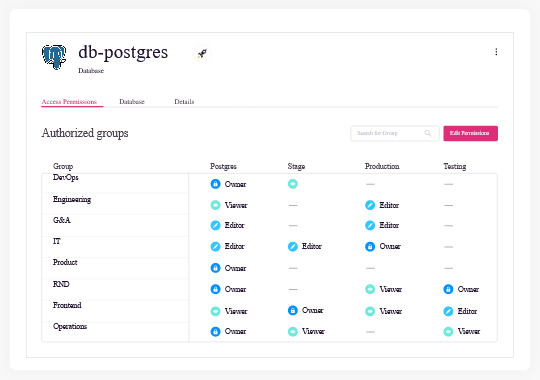
Task: Click RND Testing Owner lock icon
Action: pyautogui.click(x=448, y=289)
